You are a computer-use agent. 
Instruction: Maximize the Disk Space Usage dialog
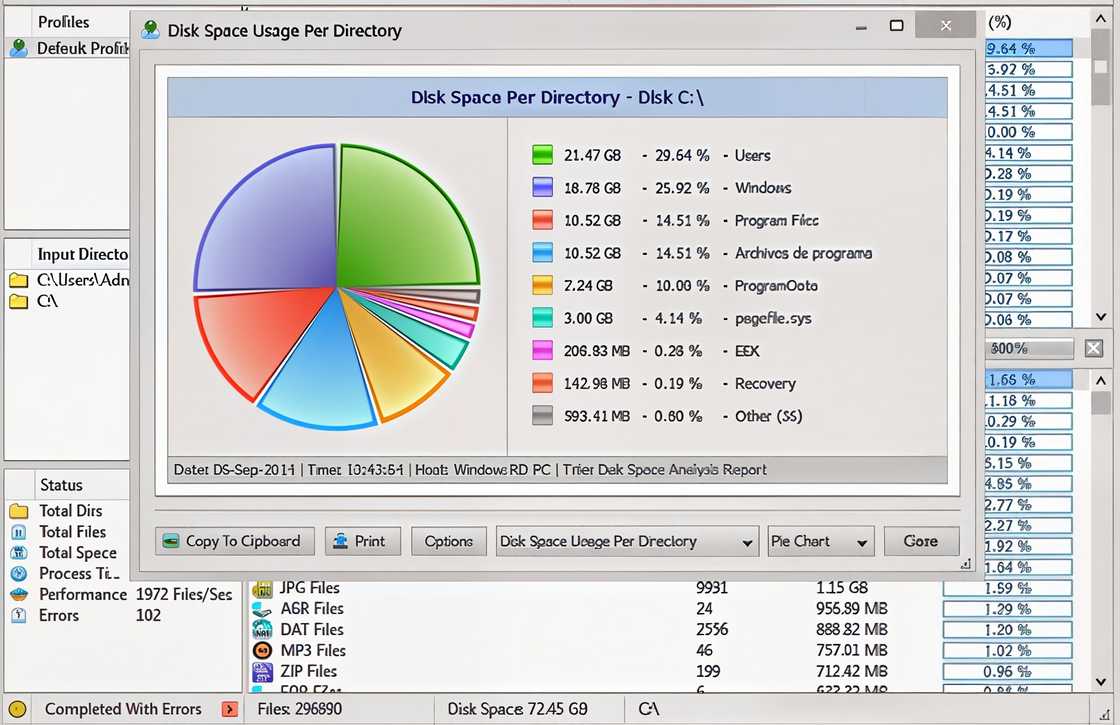click(897, 26)
